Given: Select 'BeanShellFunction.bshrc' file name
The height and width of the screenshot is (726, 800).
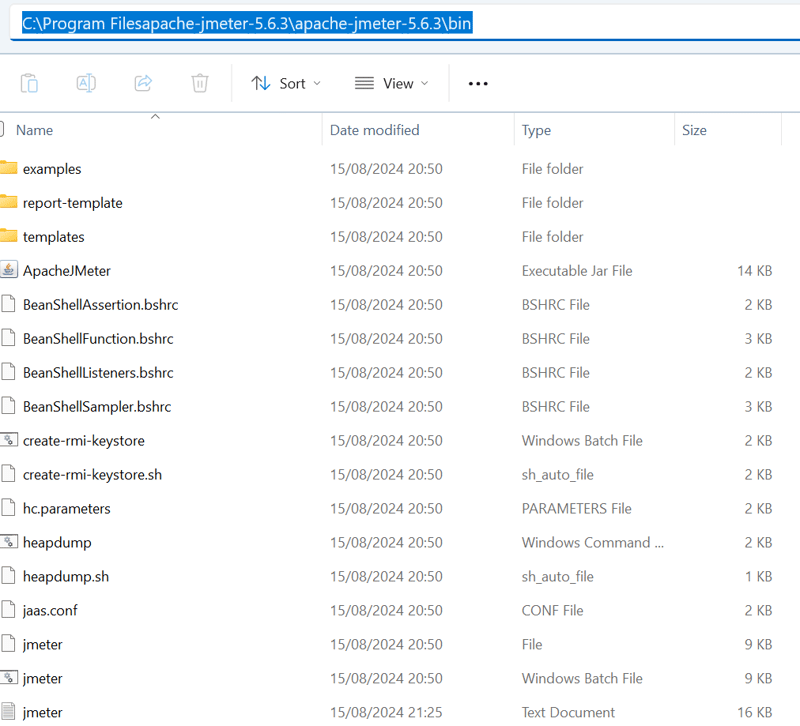Looking at the screenshot, I should (x=98, y=339).
